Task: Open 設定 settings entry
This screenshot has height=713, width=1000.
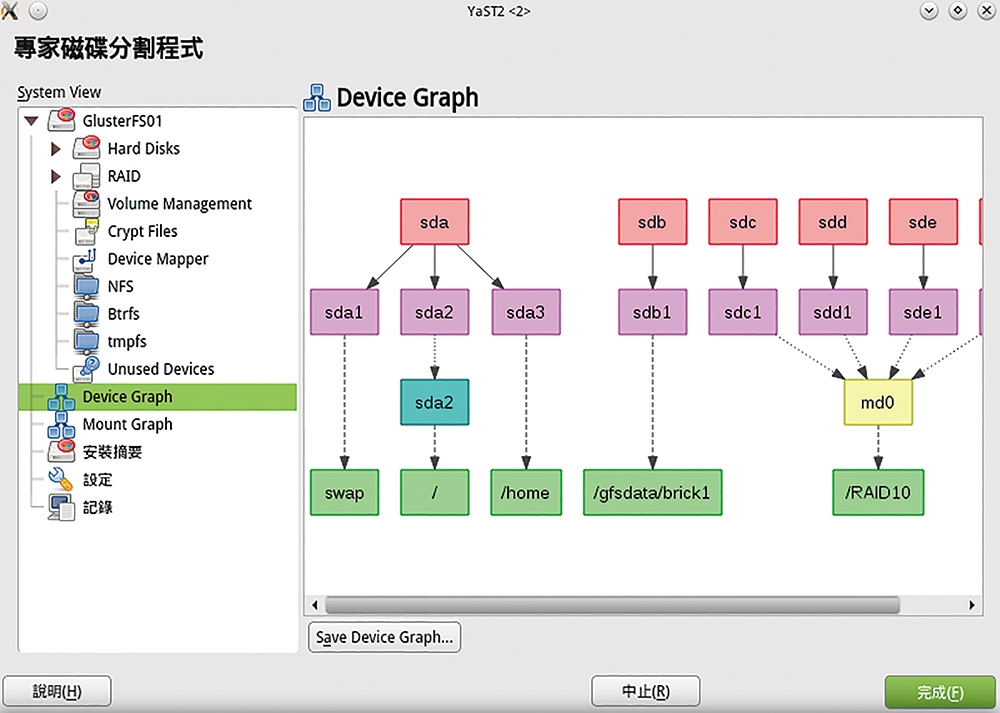Action: click(98, 480)
